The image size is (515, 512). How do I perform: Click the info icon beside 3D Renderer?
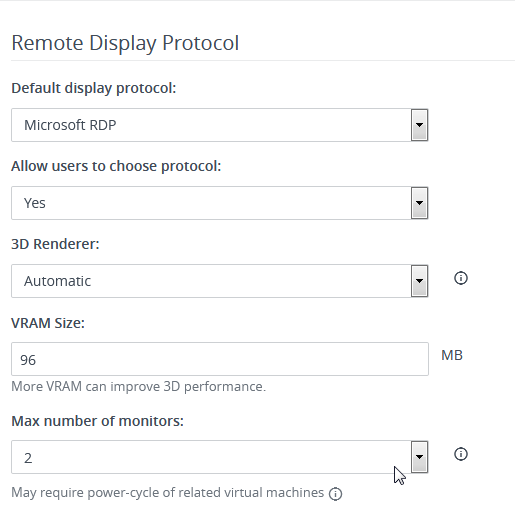click(x=461, y=278)
